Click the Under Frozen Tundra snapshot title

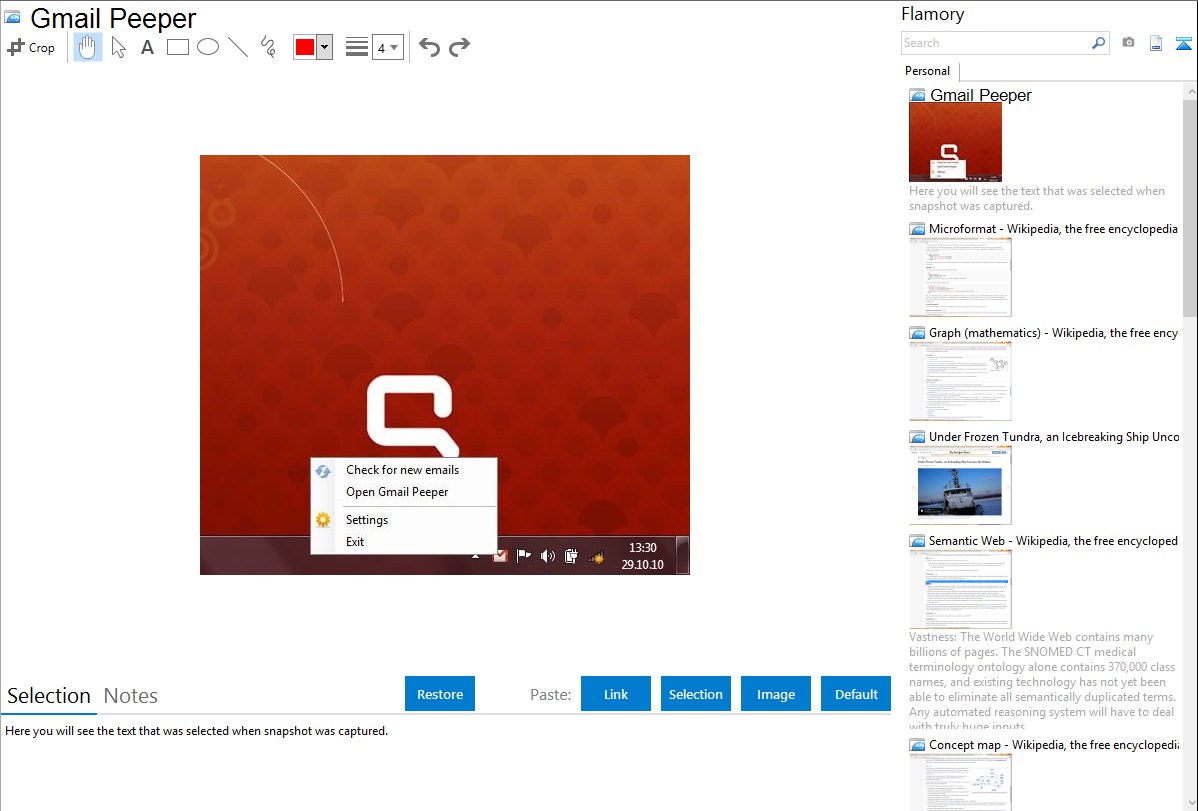(1054, 436)
